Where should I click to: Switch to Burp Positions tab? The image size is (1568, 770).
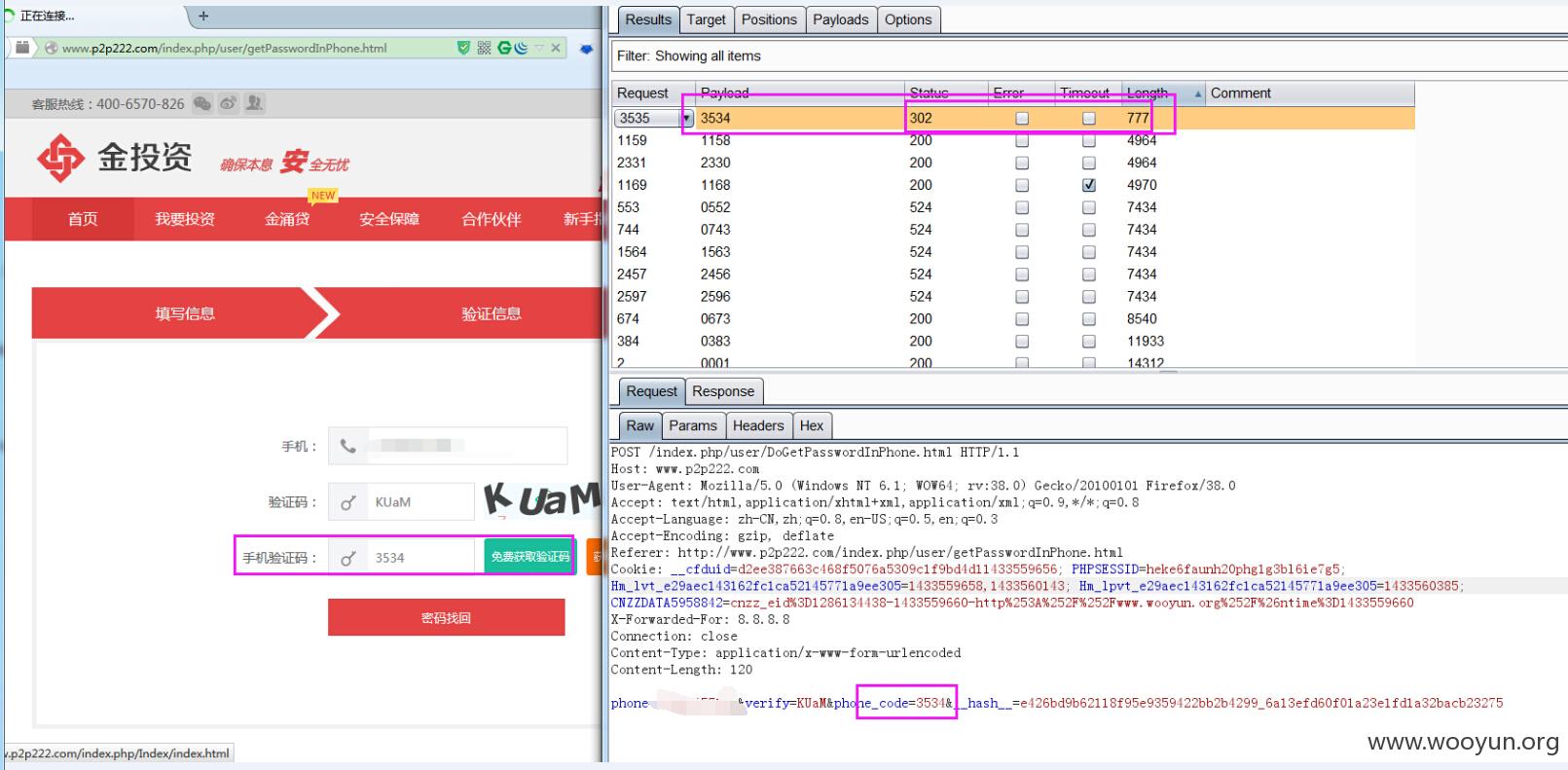pyautogui.click(x=769, y=19)
